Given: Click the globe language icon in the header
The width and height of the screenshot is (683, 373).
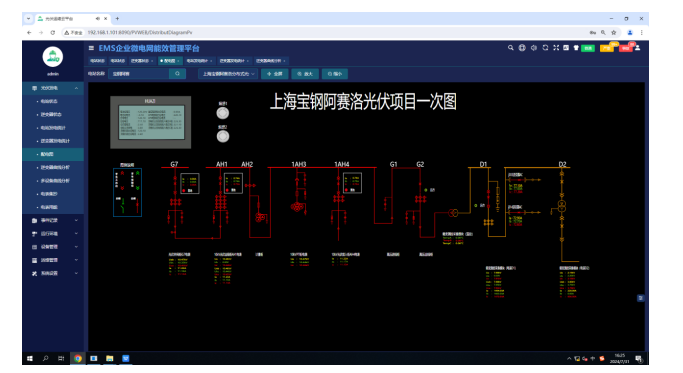Looking at the screenshot, I should (x=522, y=48).
